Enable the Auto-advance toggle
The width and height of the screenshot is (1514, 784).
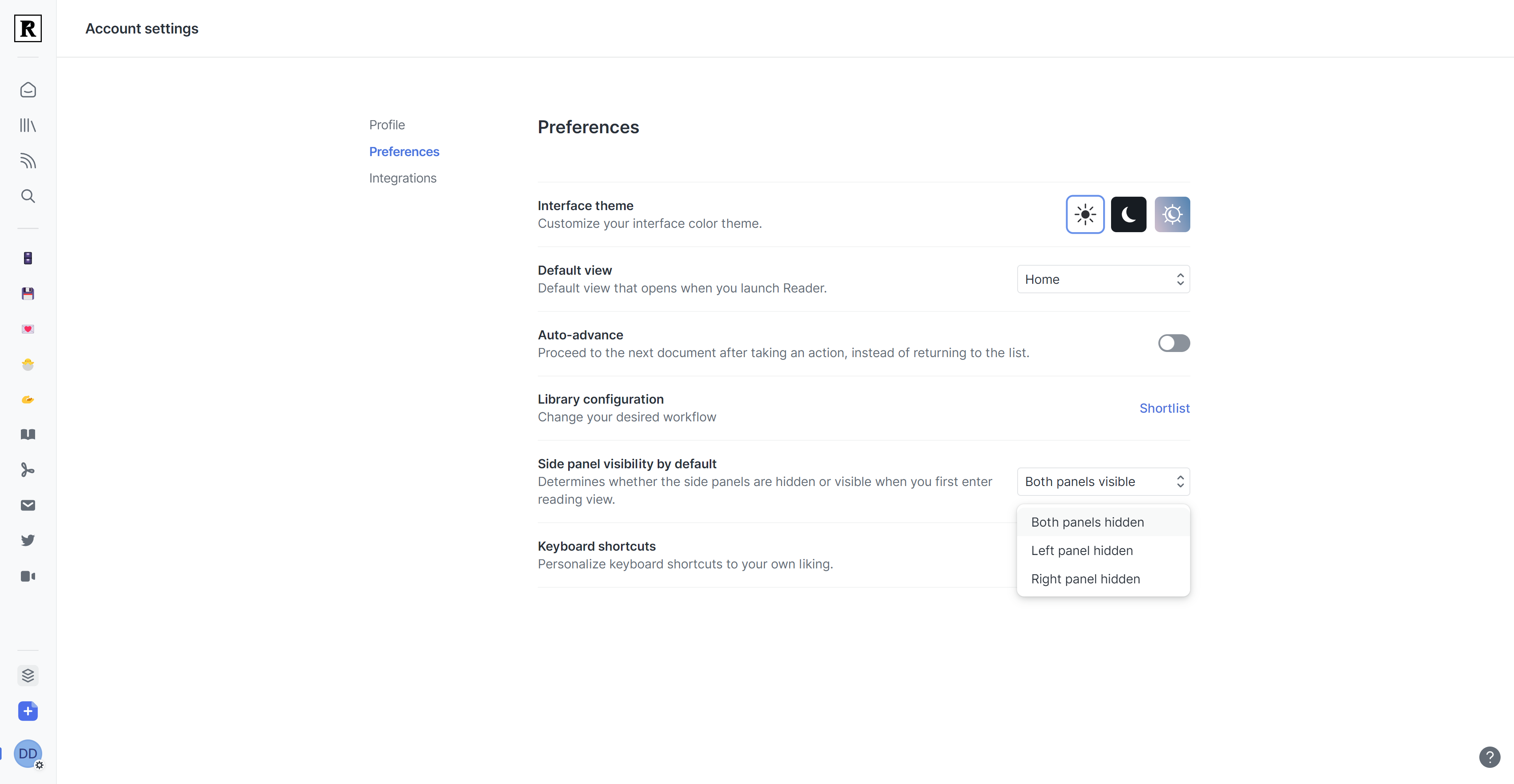pyautogui.click(x=1173, y=343)
